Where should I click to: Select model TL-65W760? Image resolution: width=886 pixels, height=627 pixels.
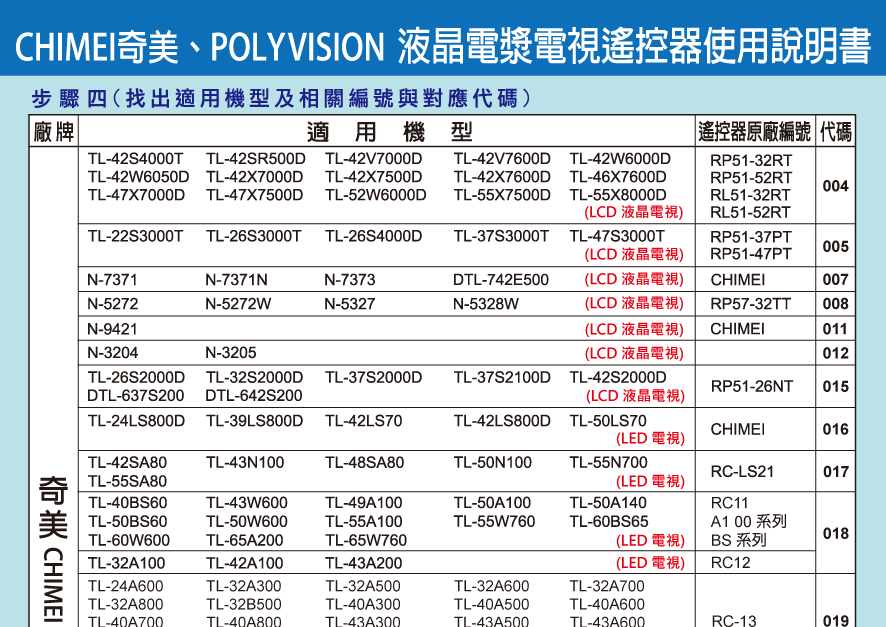[366, 541]
